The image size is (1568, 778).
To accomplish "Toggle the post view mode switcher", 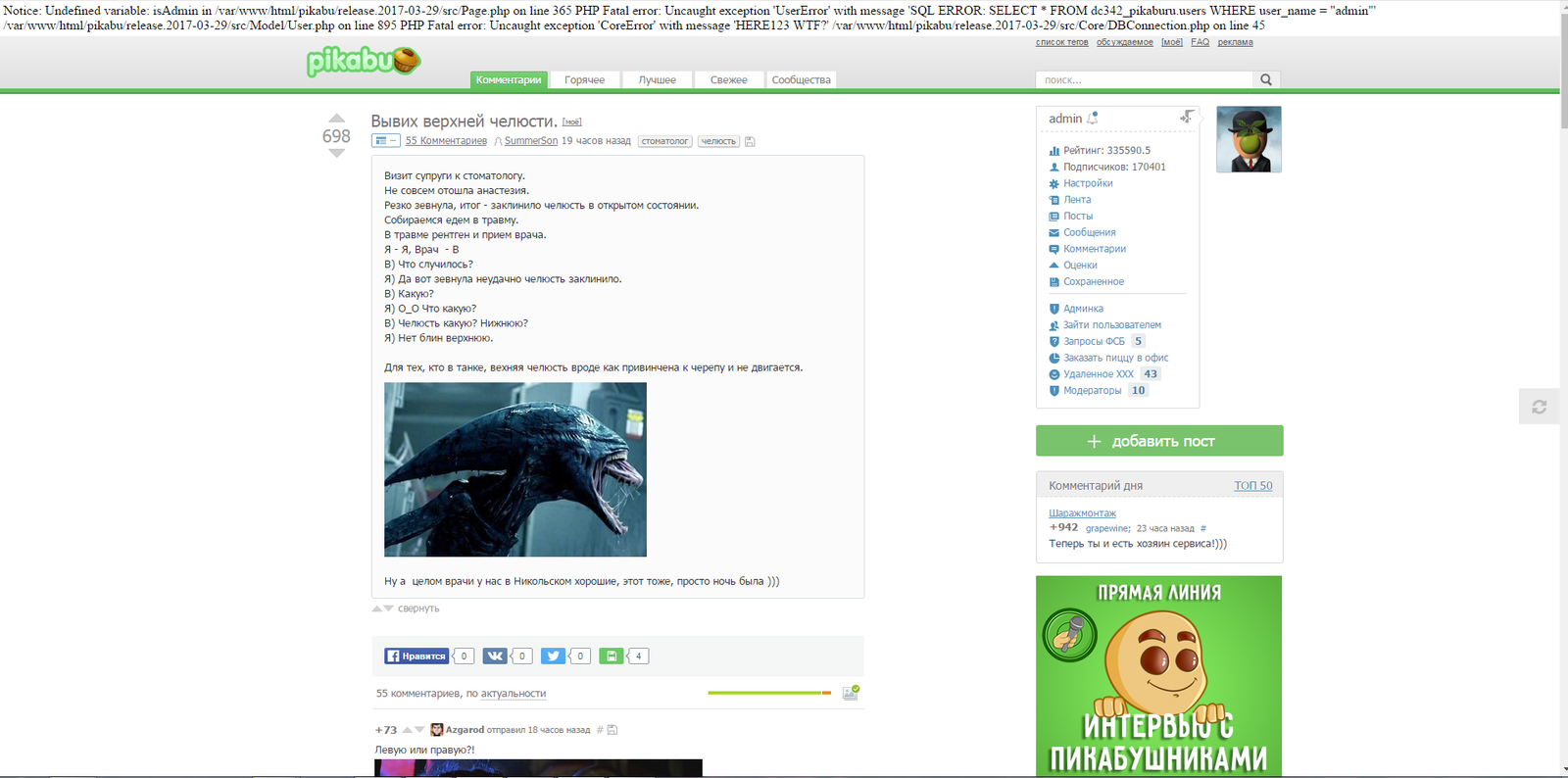I will (385, 141).
